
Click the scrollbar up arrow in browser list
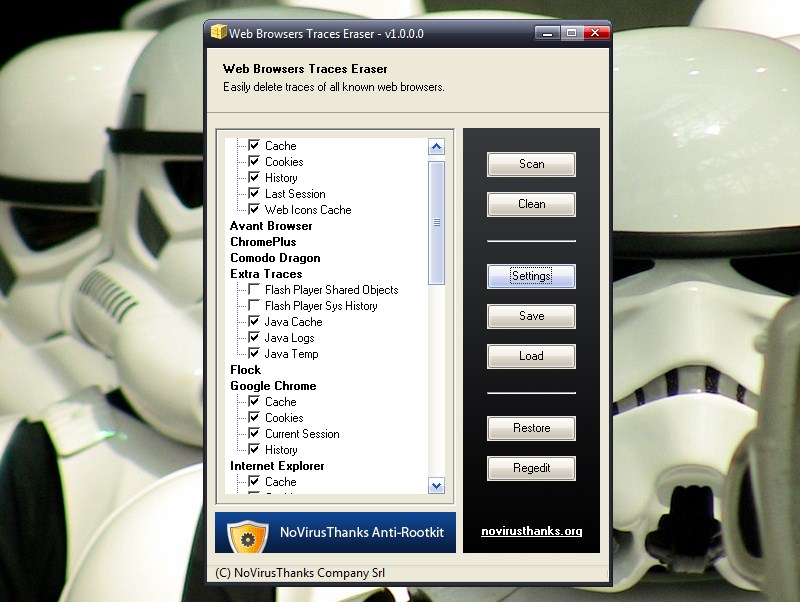(436, 147)
